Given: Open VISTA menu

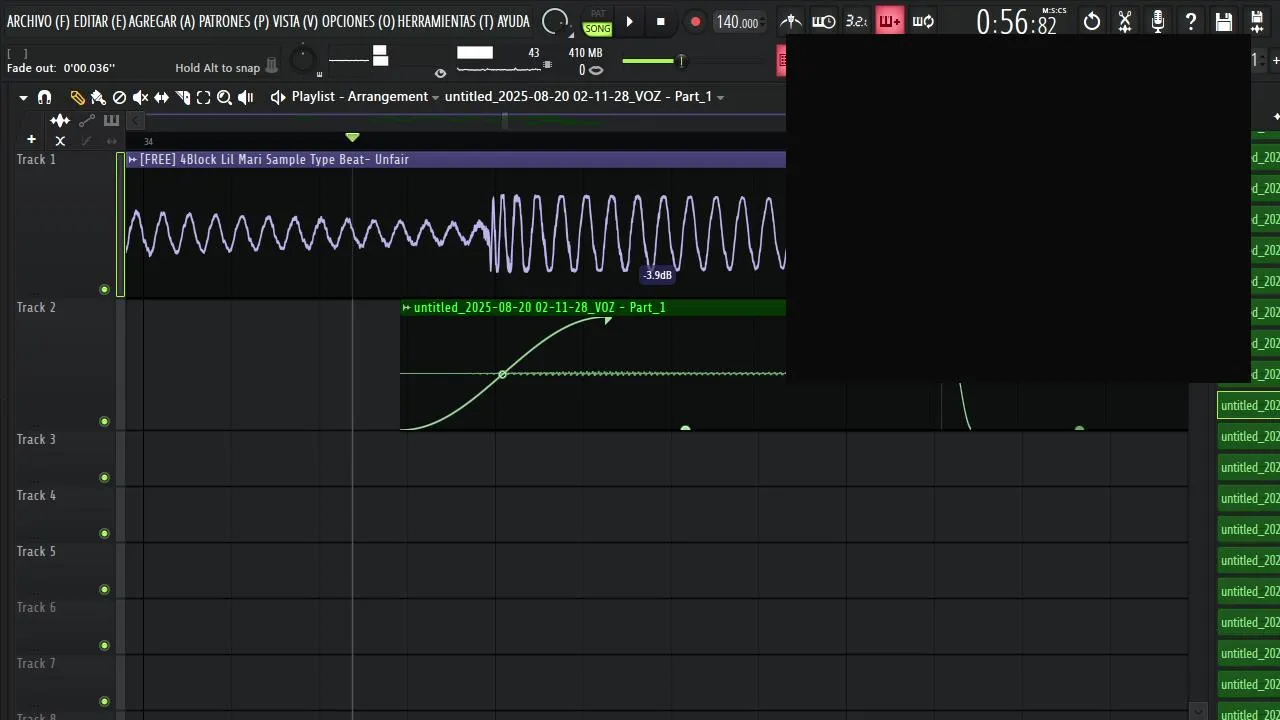Looking at the screenshot, I should coord(295,22).
